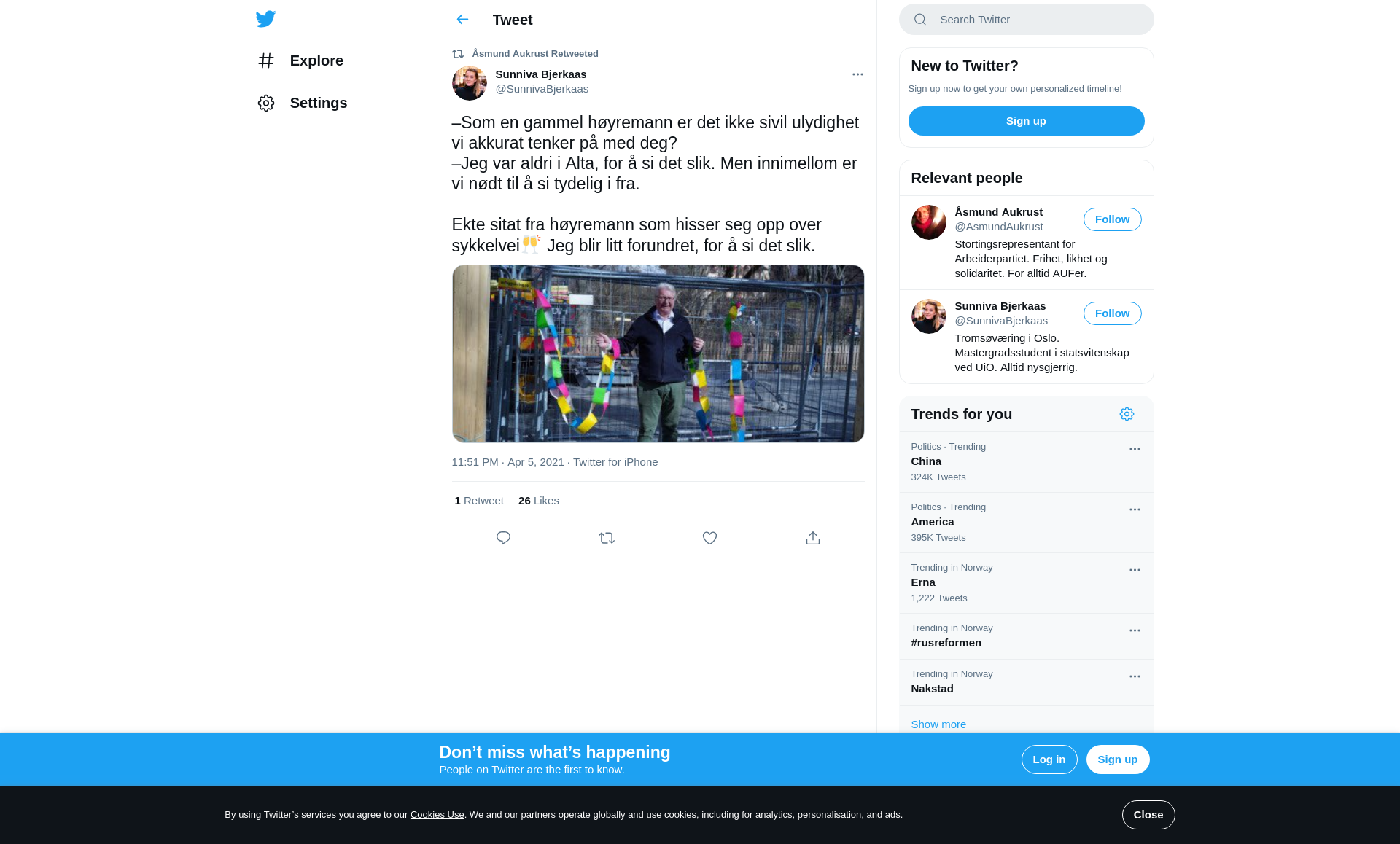1400x844 pixels.
Task: Like the tweet with heart icon
Action: 709,538
